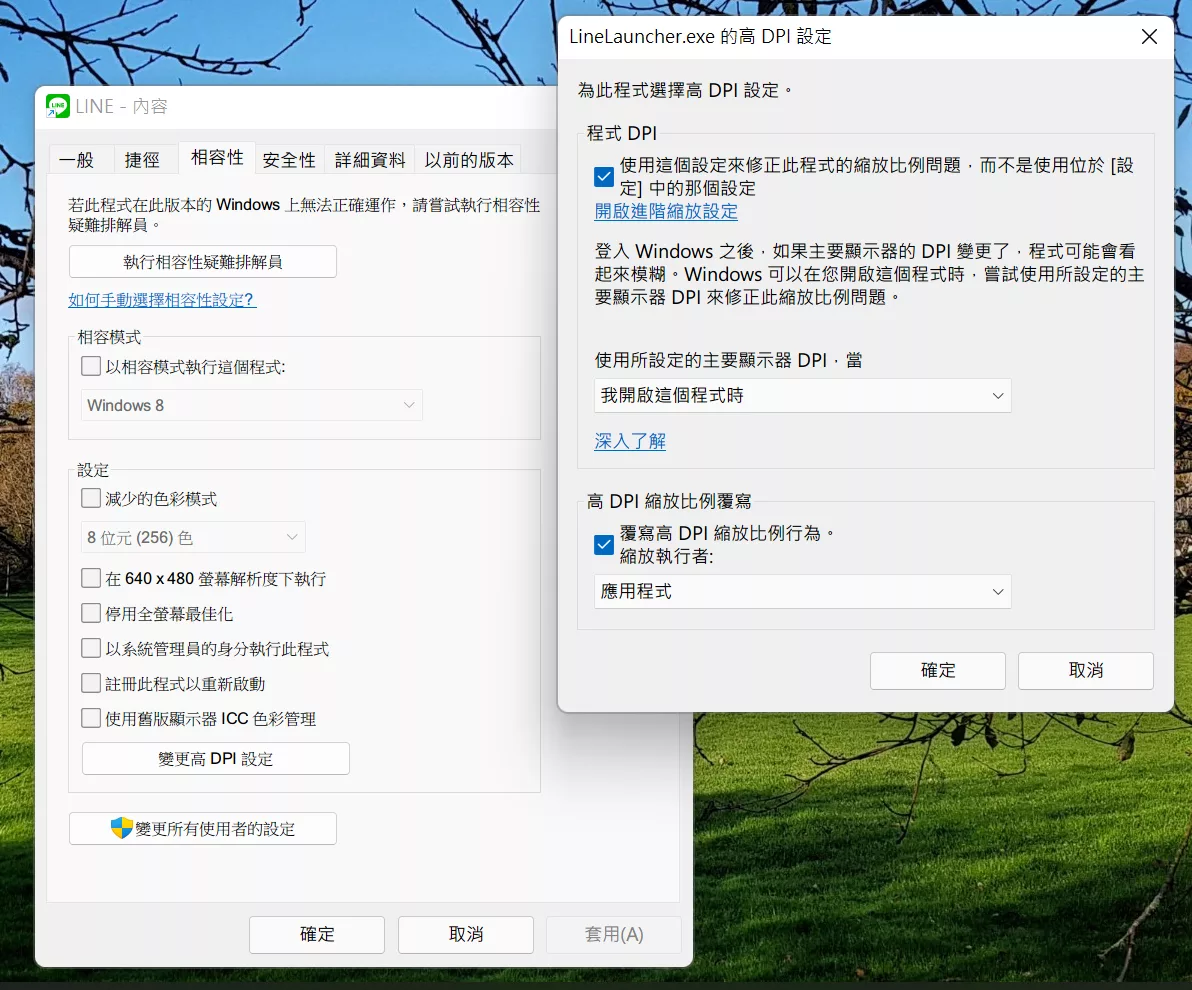1192x990 pixels.
Task: Open the 以前的版本 tab
Action: click(x=469, y=160)
